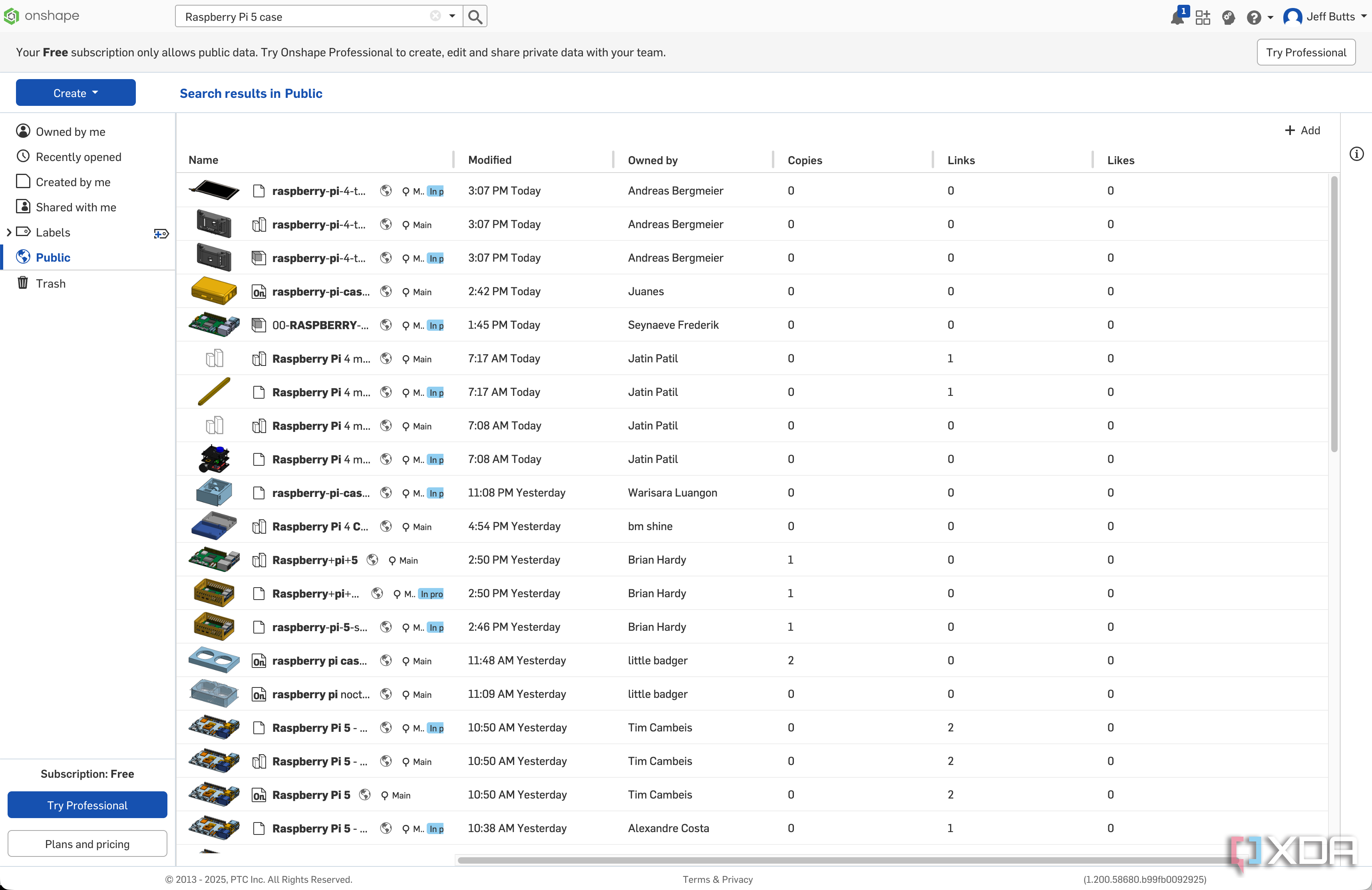Click Onshape document icon in the Juanes row
Viewport: 1372px width, 890px height.
(259, 292)
